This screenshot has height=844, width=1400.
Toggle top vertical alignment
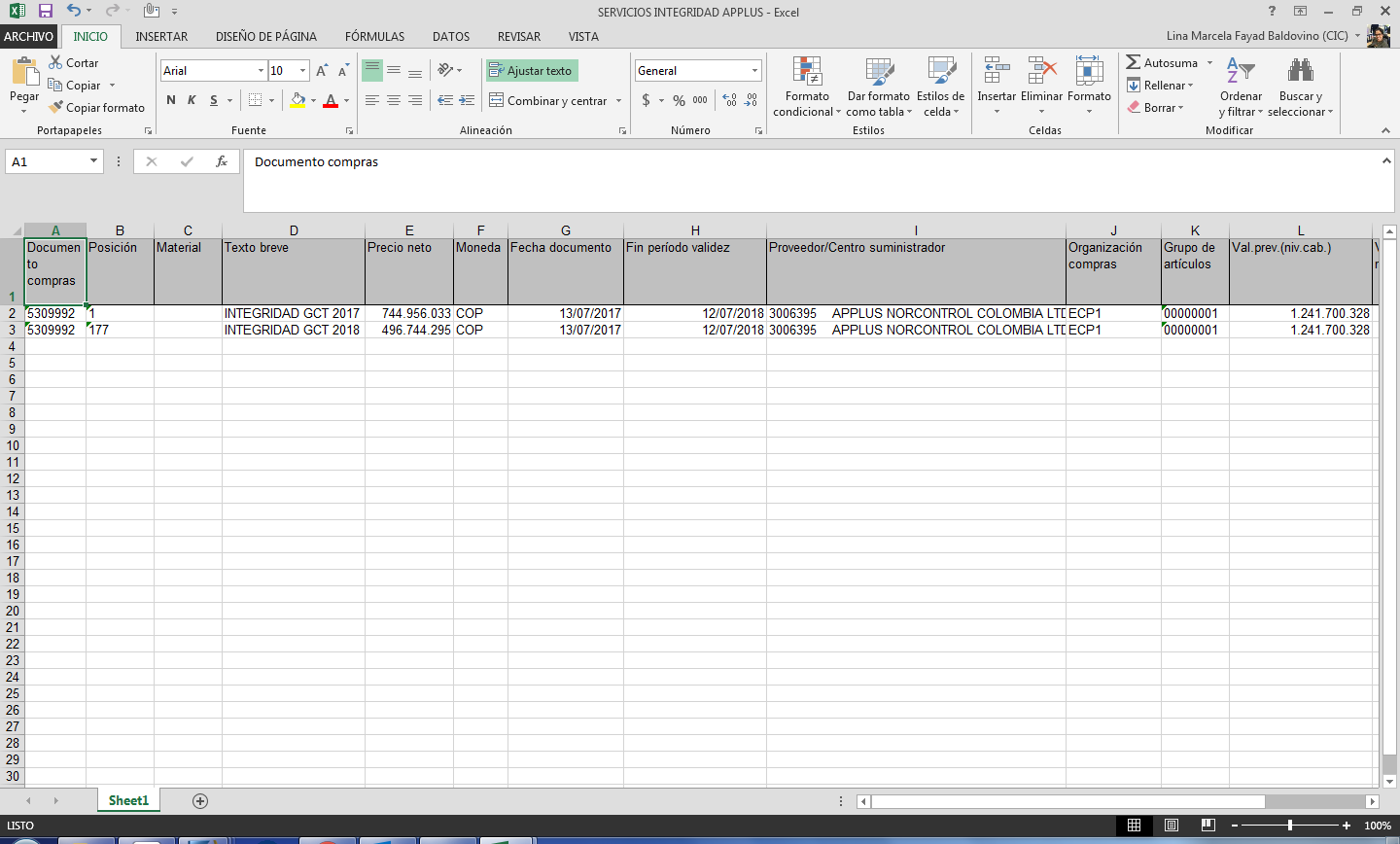372,71
